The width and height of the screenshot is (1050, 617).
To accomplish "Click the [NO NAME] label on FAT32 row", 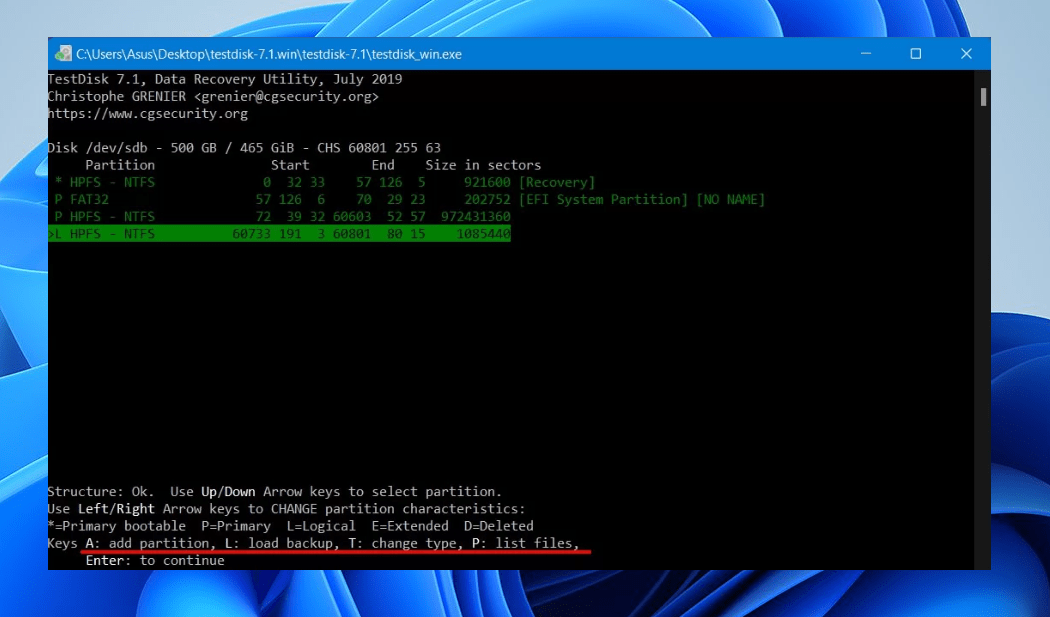I will point(731,200).
